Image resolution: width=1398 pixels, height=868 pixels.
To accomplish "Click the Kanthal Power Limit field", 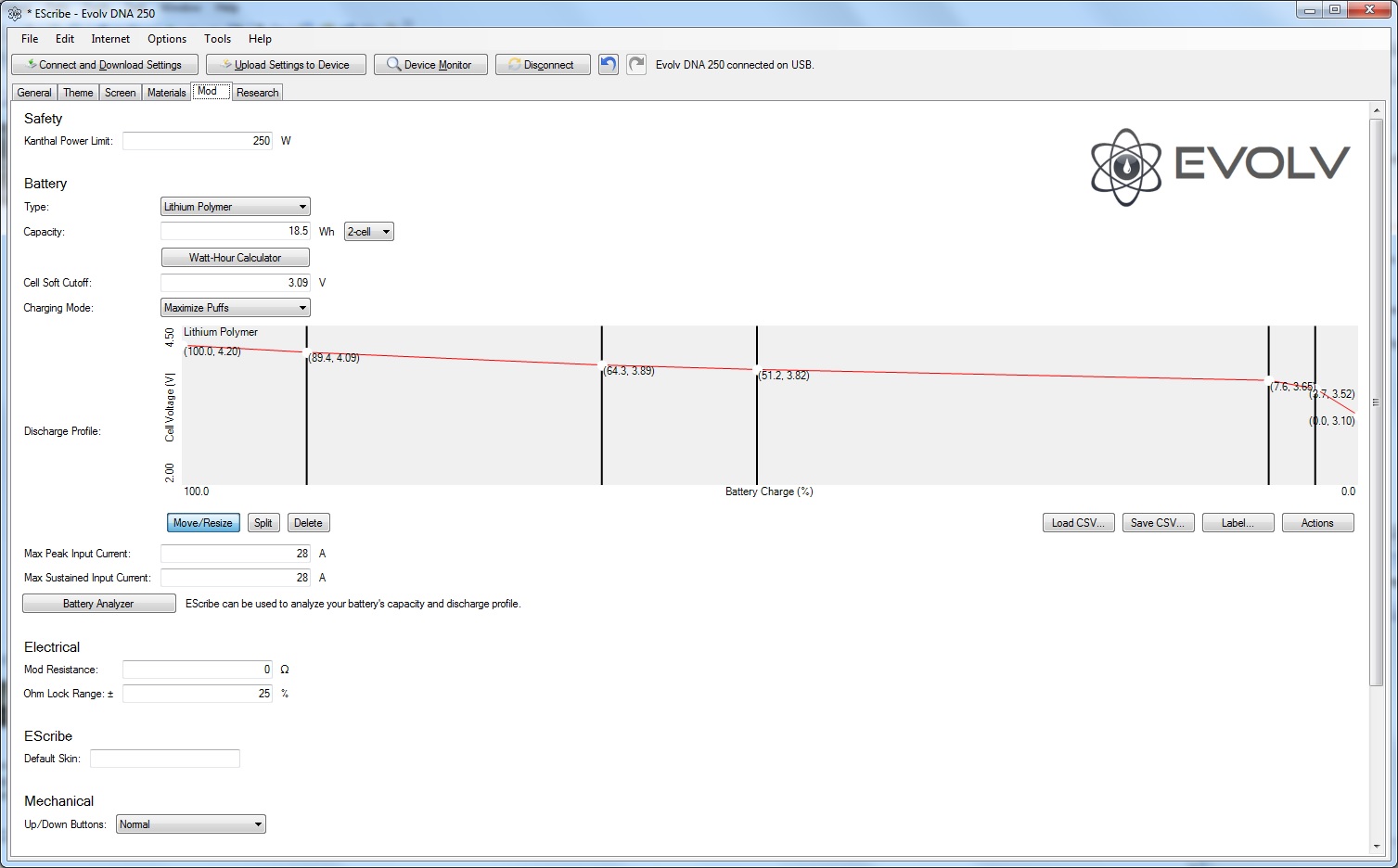I will point(197,141).
